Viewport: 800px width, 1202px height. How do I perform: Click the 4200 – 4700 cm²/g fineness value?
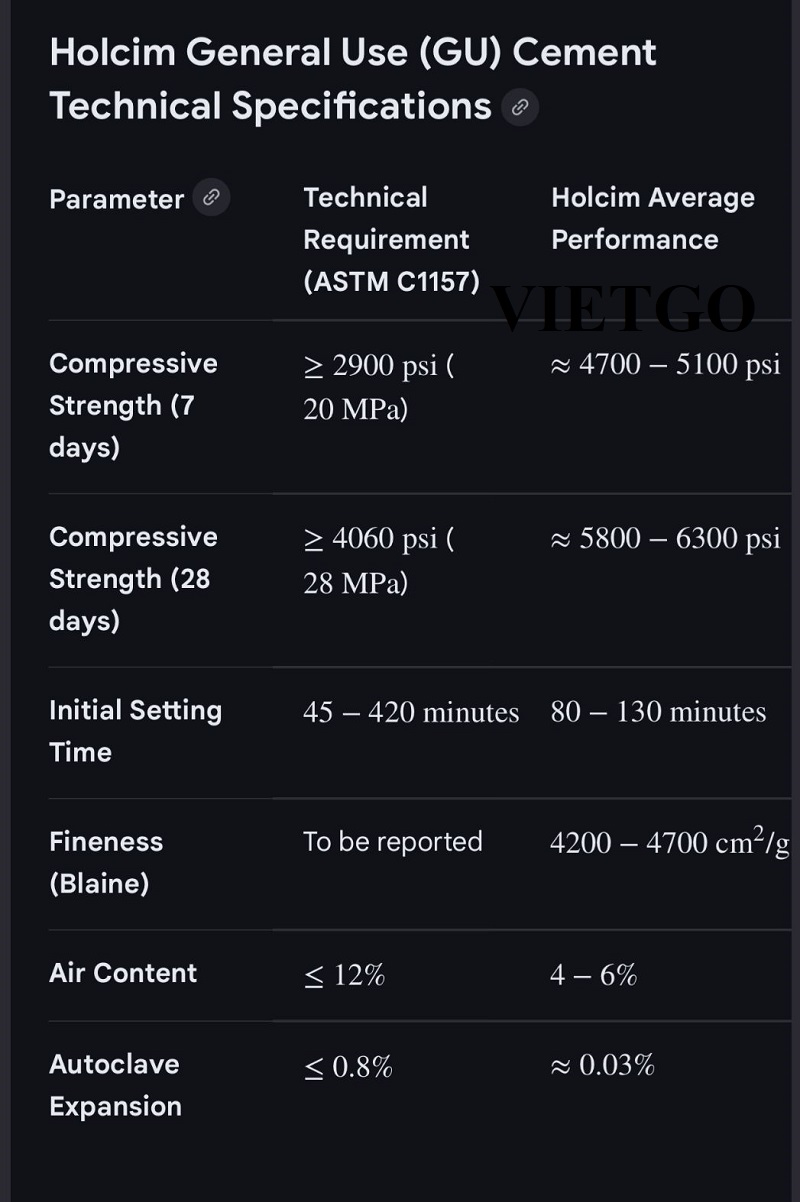(x=669, y=842)
